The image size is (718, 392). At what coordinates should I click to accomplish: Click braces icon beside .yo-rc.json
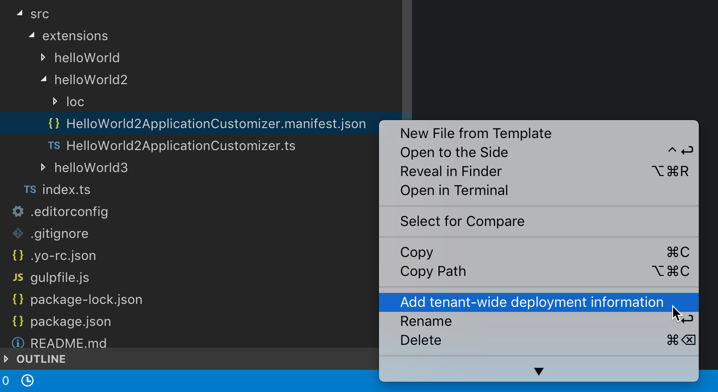coord(18,255)
